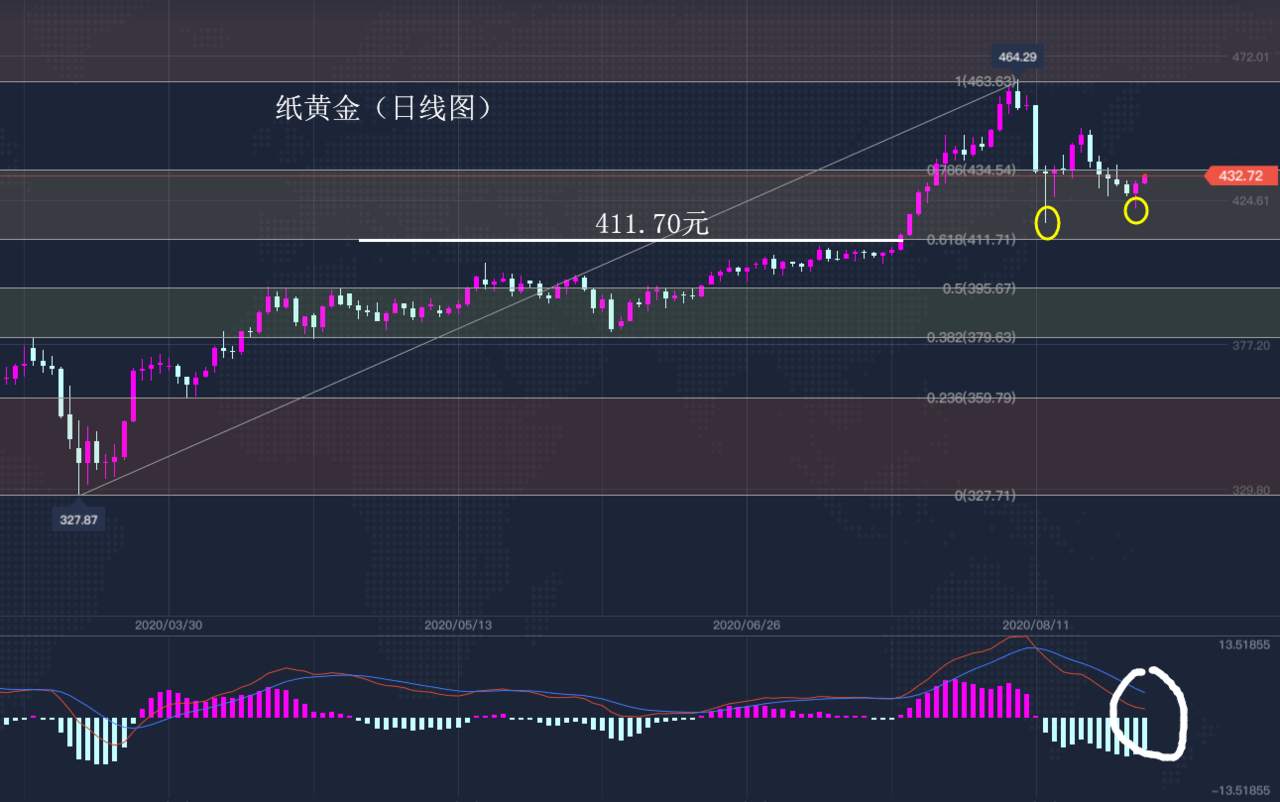Click the 411.70元 annotation text
This screenshot has width=1280, height=802.
coord(652,223)
